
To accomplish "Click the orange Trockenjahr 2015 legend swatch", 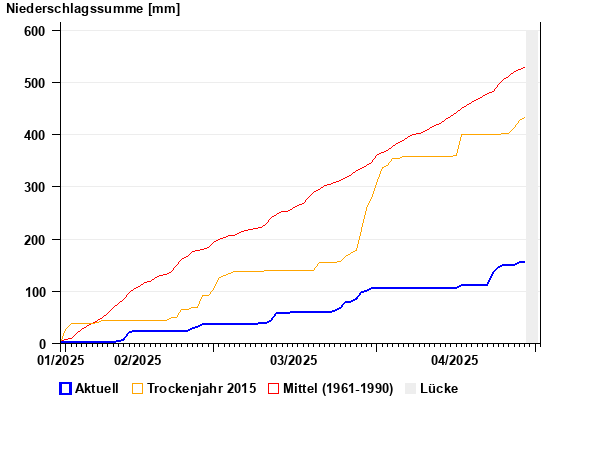I will click(137, 388).
